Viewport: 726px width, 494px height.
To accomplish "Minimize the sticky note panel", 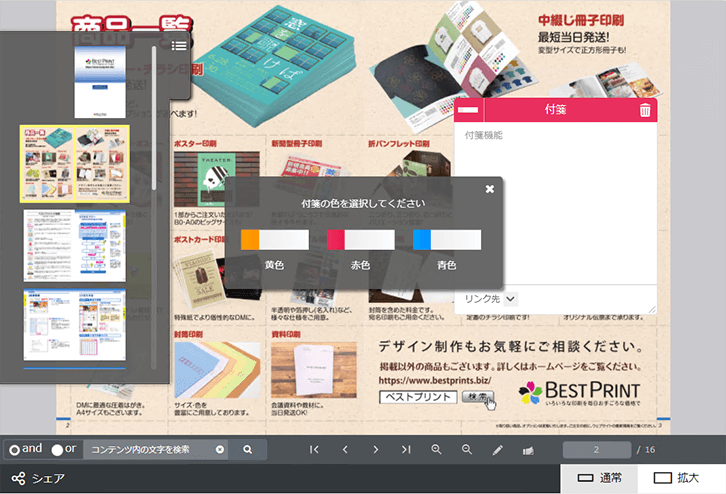I will click(467, 110).
